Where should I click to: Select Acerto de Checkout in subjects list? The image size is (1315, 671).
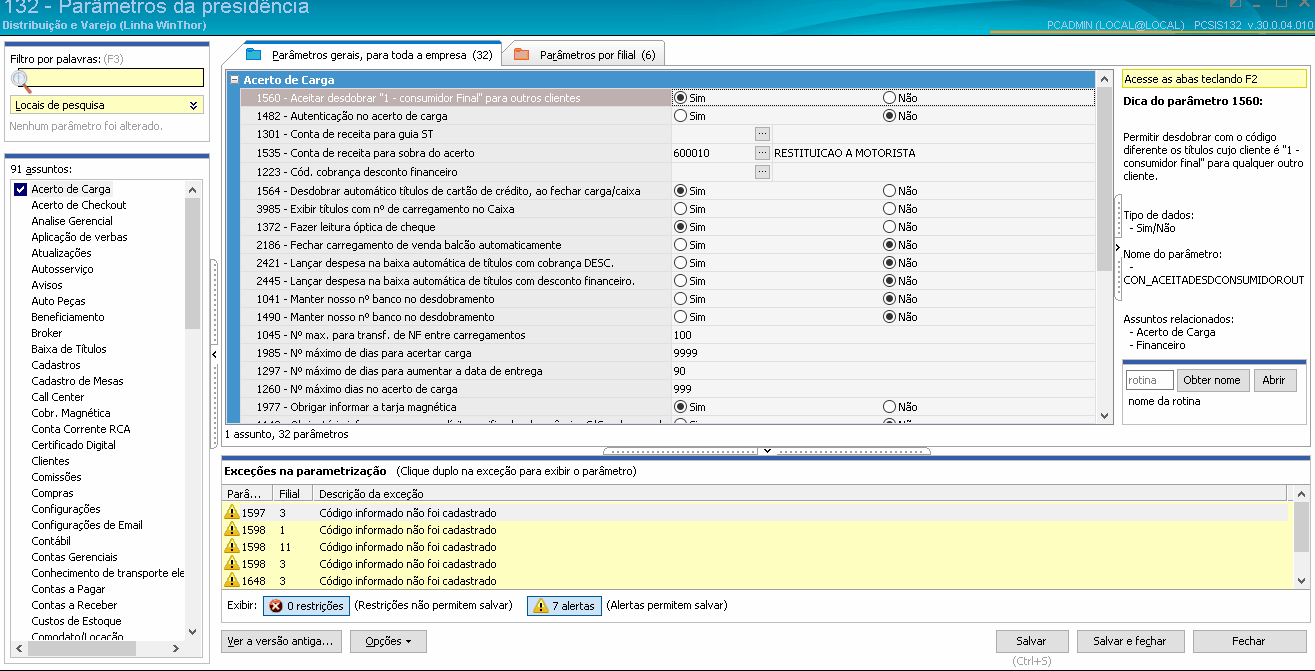79,205
